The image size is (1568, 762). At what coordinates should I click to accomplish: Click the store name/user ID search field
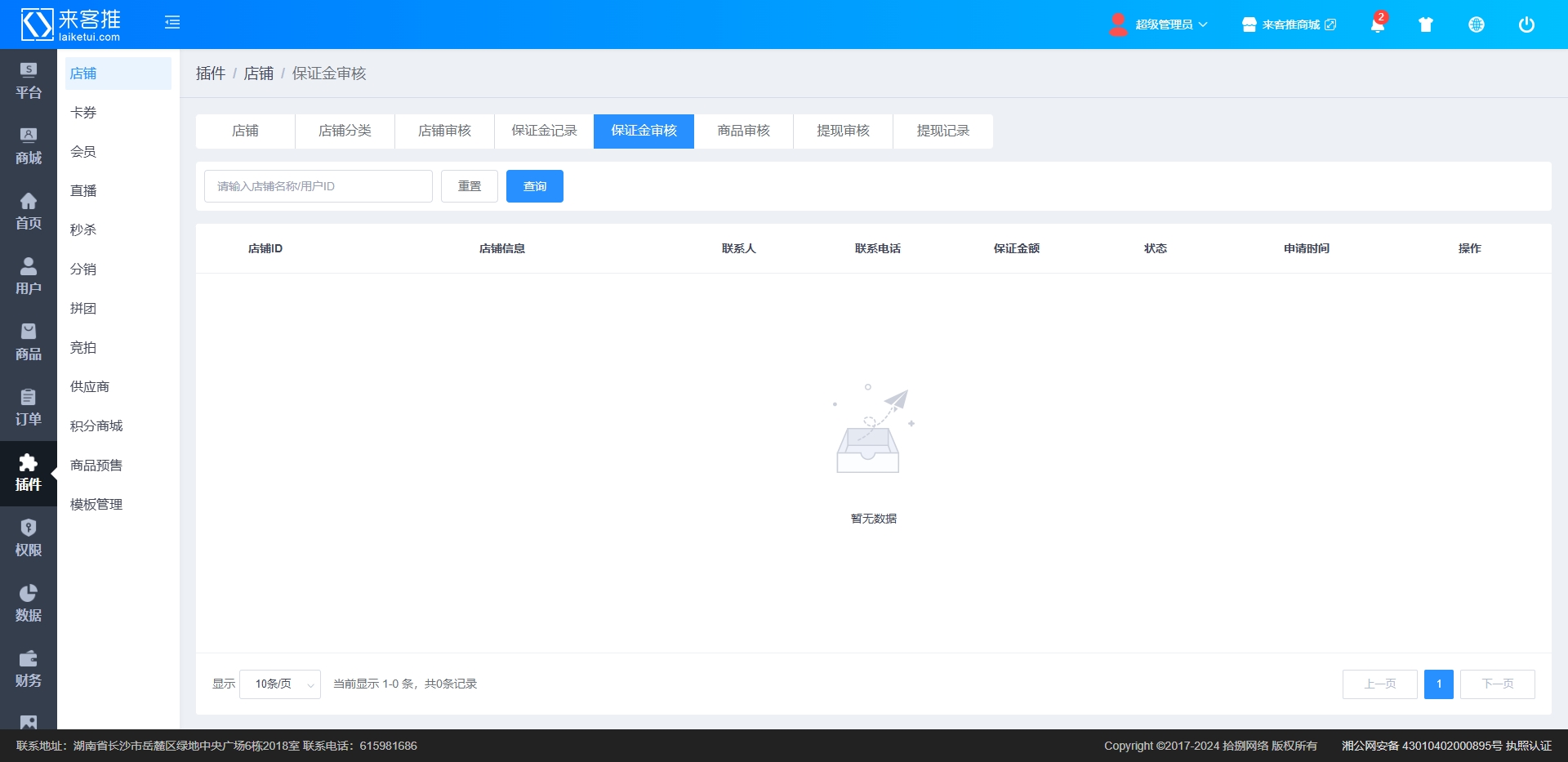pyautogui.click(x=318, y=186)
